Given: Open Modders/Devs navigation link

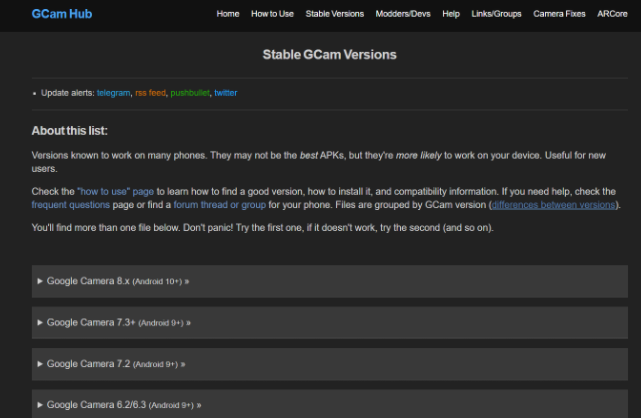Looking at the screenshot, I should point(402,15).
